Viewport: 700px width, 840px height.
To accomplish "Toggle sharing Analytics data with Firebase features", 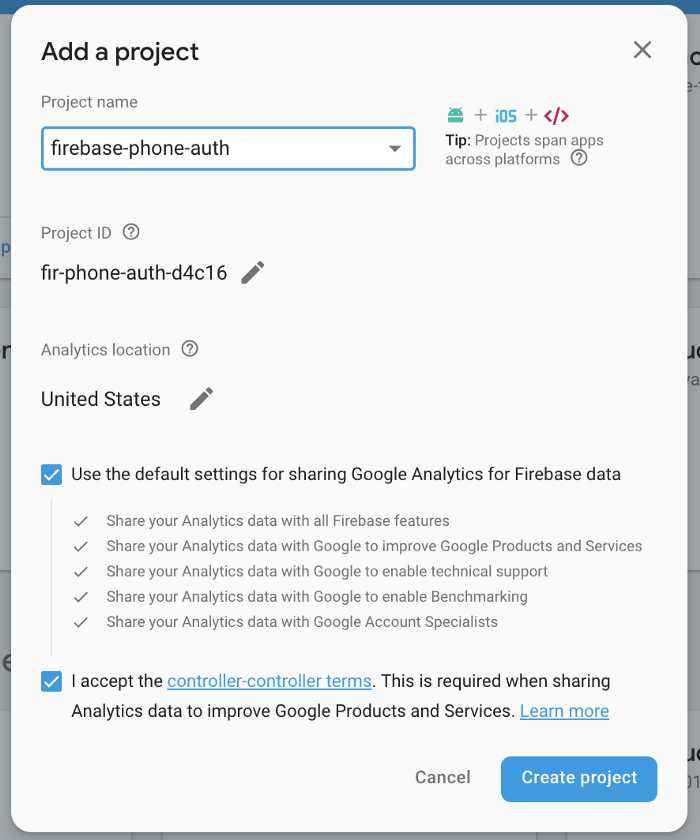I will (81, 521).
